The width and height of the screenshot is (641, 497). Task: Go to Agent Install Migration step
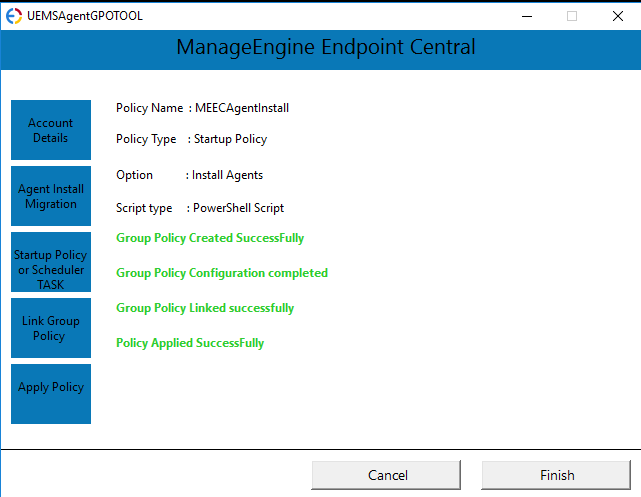click(x=51, y=196)
